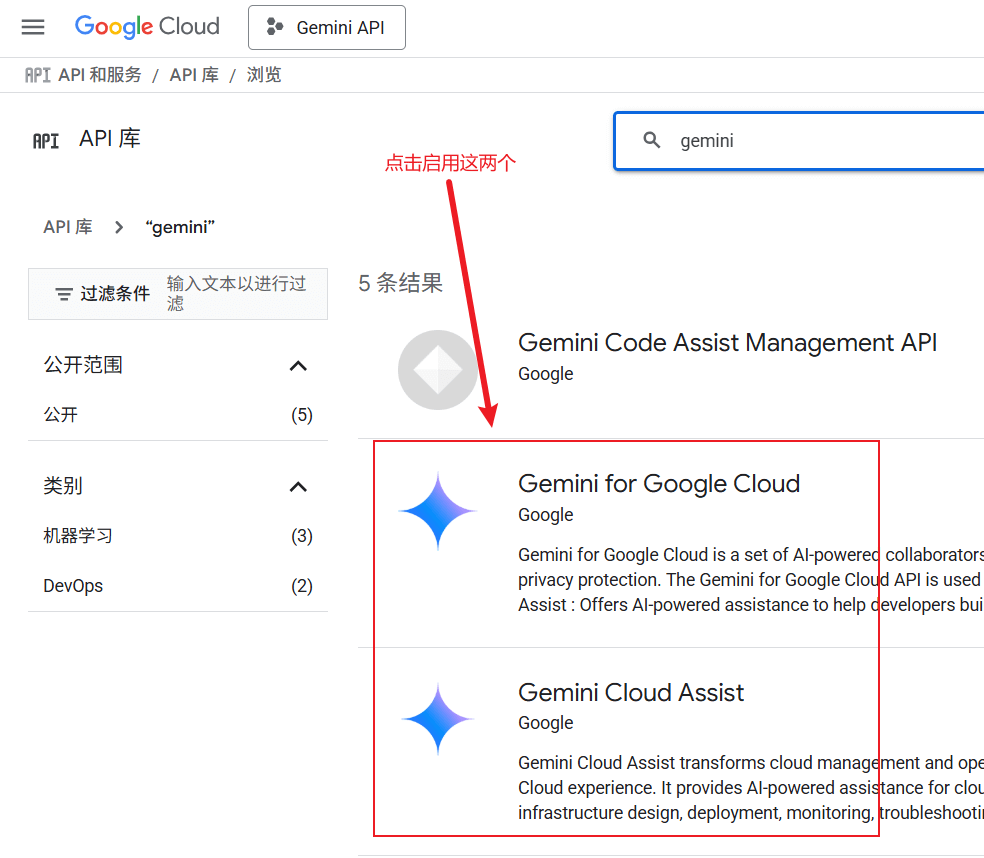The width and height of the screenshot is (984, 858).
Task: Open the Gemini API project selector
Action: tap(327, 28)
